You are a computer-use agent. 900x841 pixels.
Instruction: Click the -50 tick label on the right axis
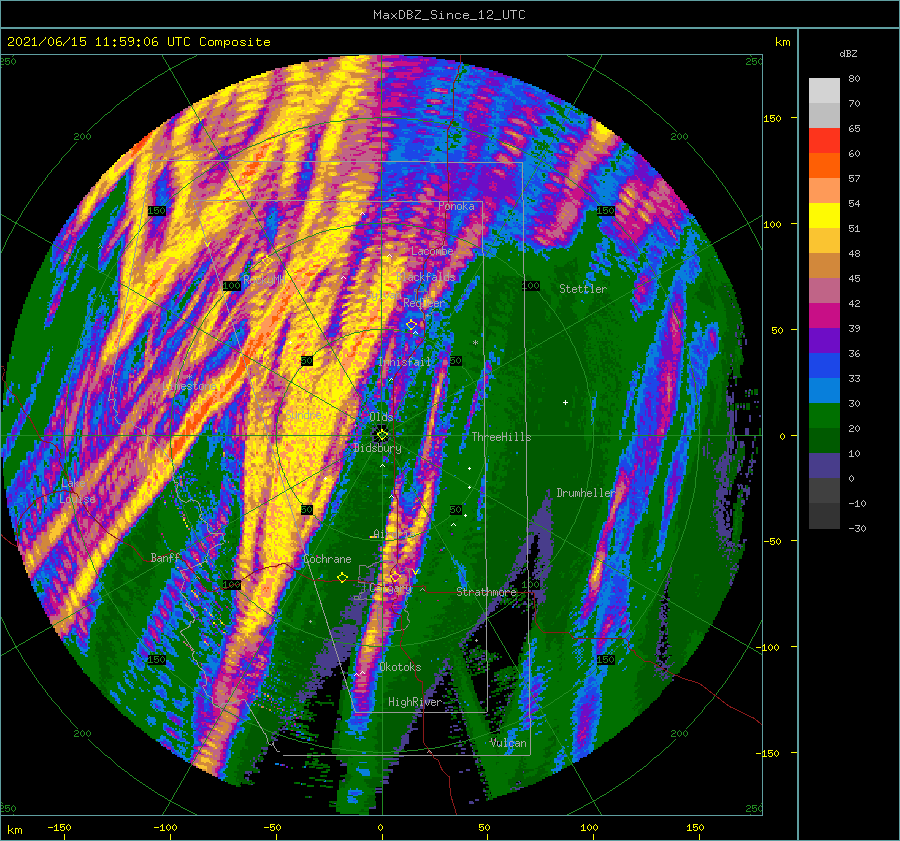tap(774, 541)
